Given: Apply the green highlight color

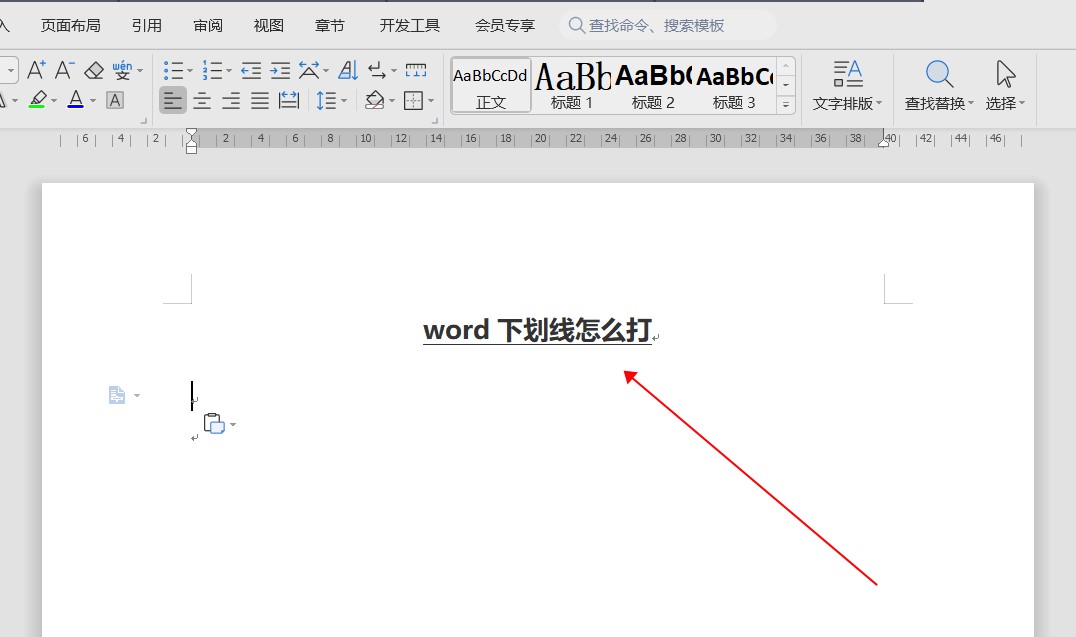Looking at the screenshot, I should [x=37, y=100].
